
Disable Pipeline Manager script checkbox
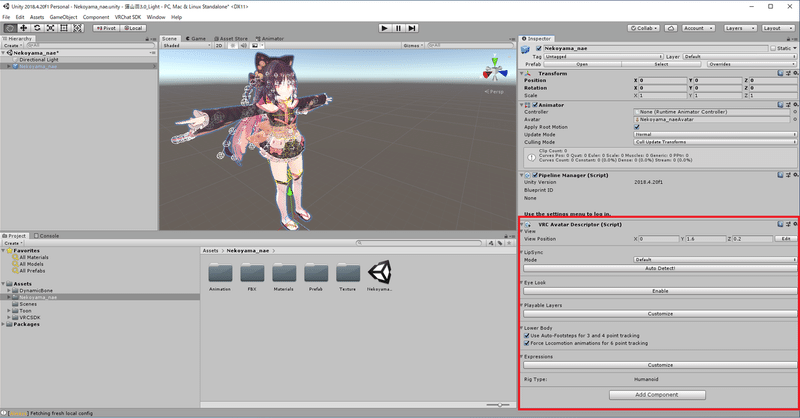coord(535,175)
